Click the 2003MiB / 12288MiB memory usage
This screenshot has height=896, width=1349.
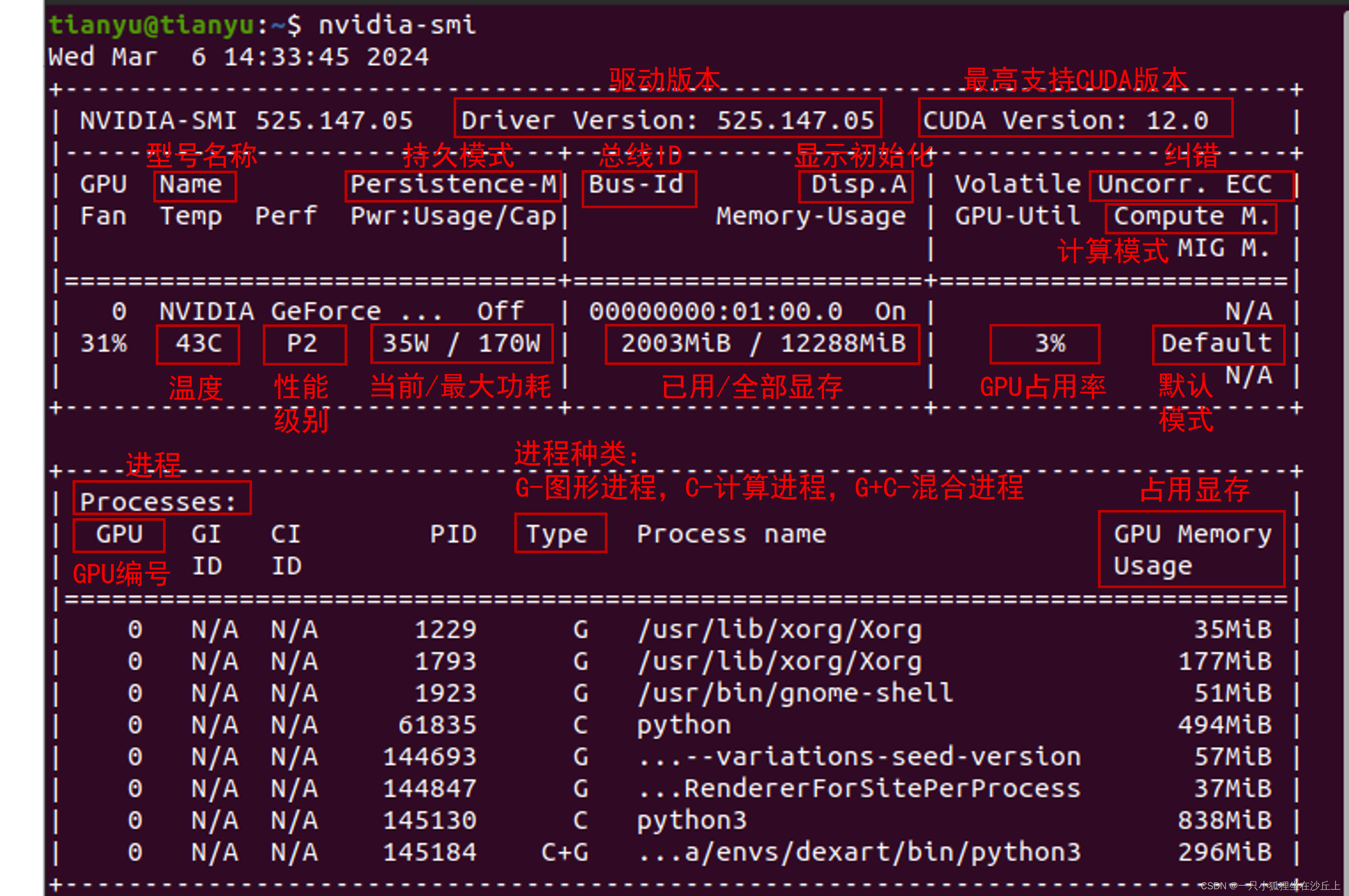coord(762,344)
